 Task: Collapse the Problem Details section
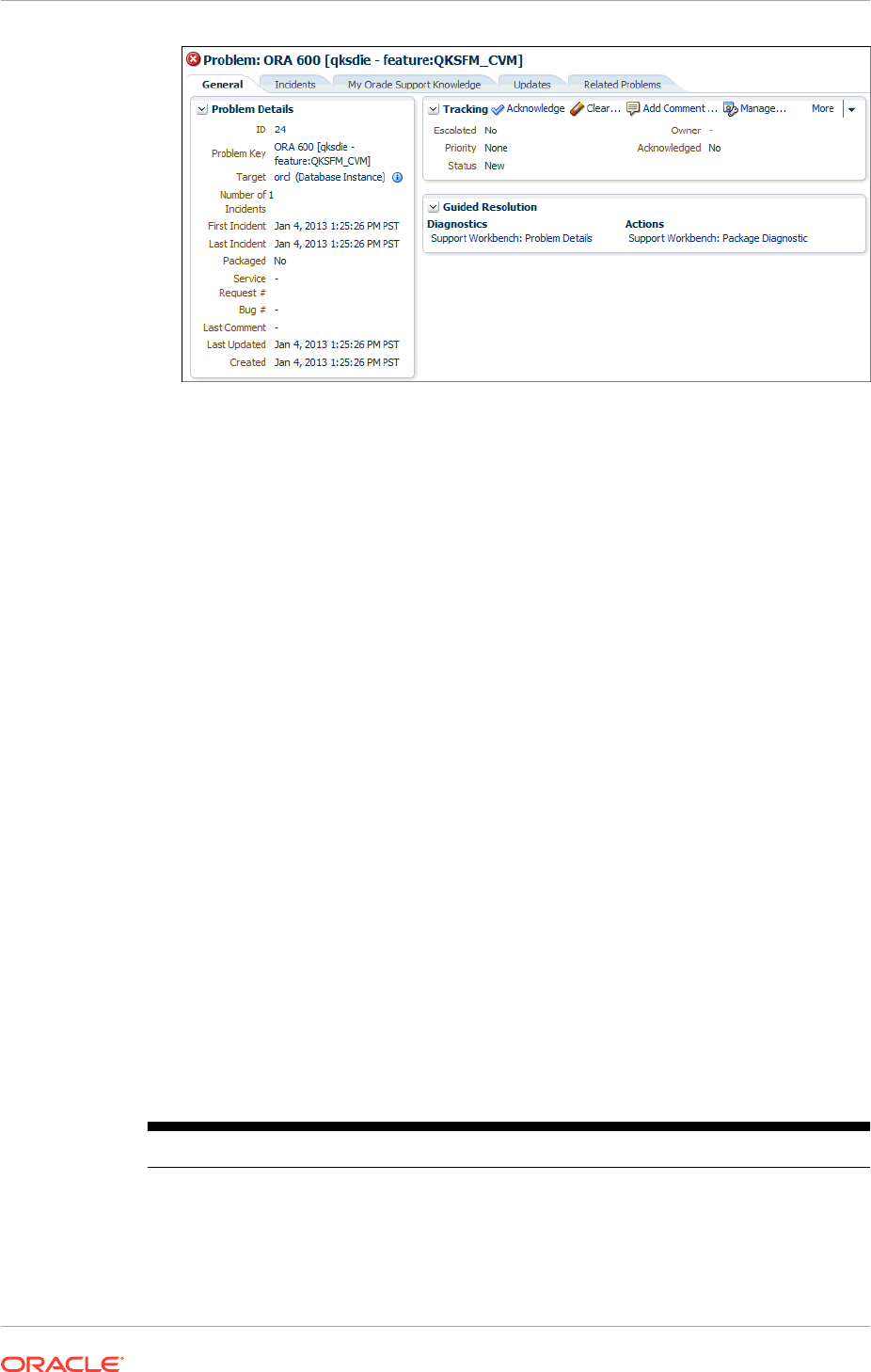(x=201, y=109)
